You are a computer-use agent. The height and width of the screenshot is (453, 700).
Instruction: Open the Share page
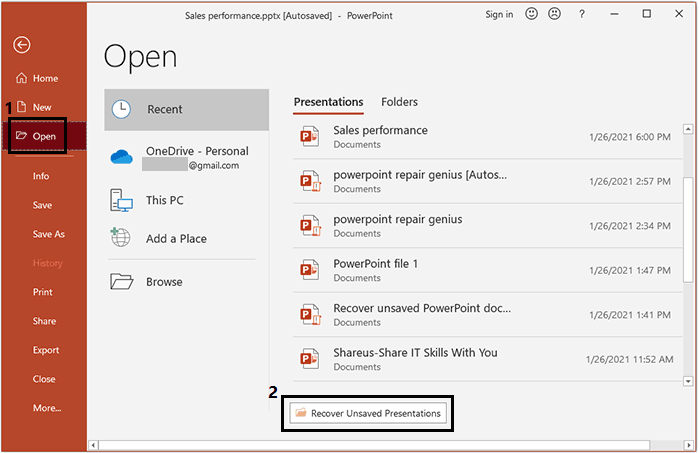point(44,321)
